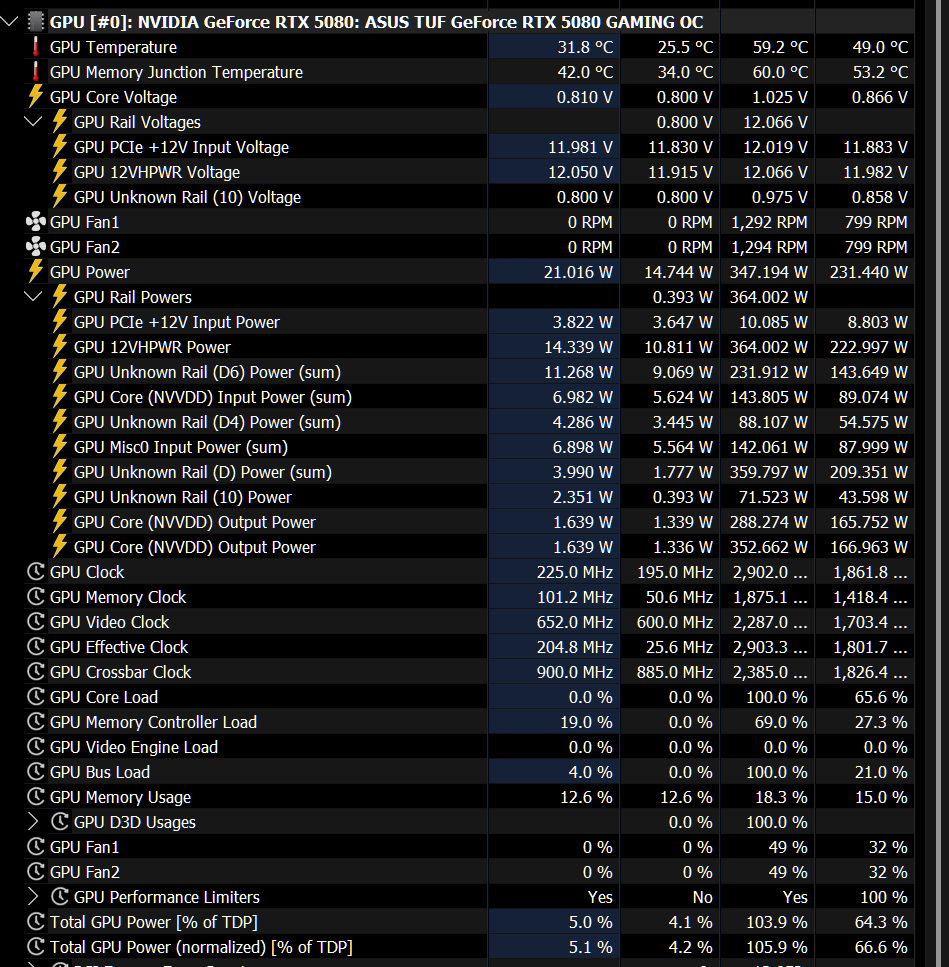The image size is (949, 967).
Task: Collapse the NVIDIA GeForce RTX 5080 GPU section
Action: pyautogui.click(x=10, y=21)
